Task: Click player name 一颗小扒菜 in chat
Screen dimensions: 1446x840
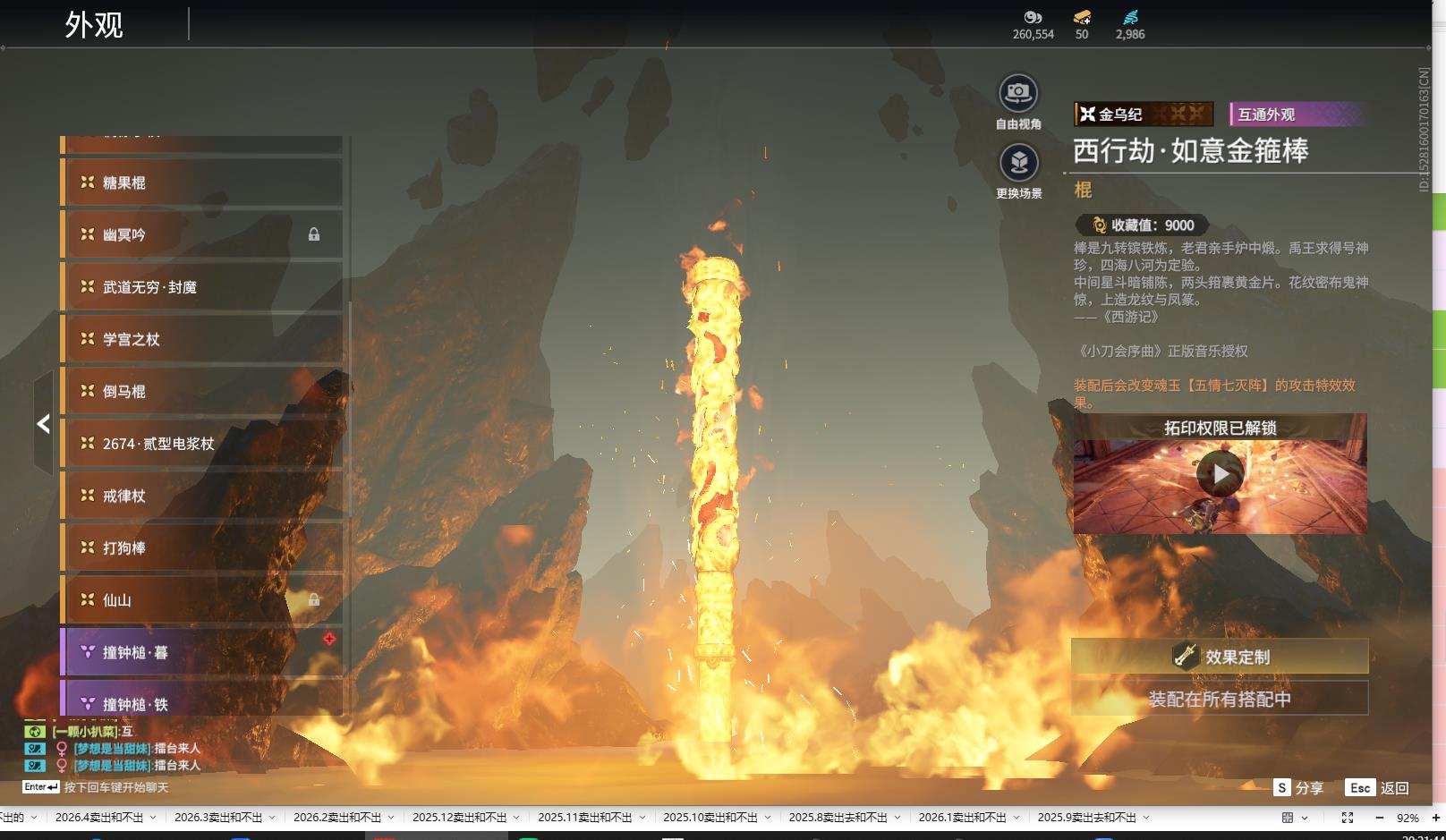Action: pos(87,732)
